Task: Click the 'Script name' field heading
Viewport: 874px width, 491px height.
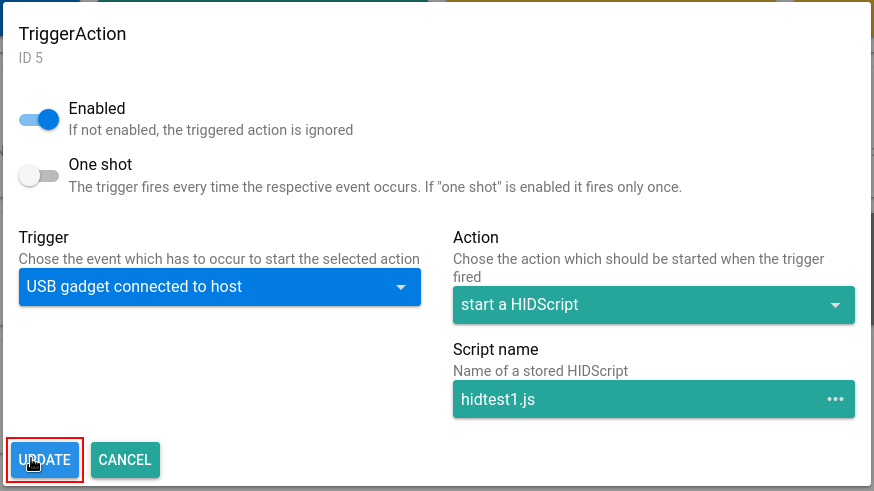Action: point(496,350)
